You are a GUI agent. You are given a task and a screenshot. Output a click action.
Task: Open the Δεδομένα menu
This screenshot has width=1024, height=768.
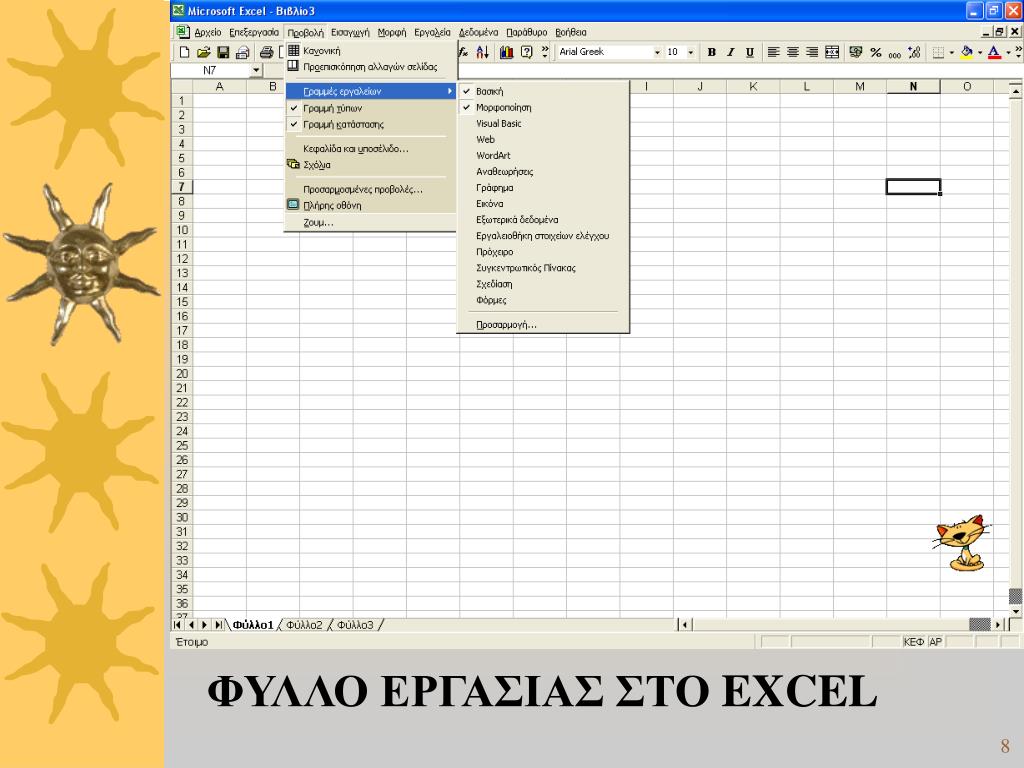coord(479,32)
